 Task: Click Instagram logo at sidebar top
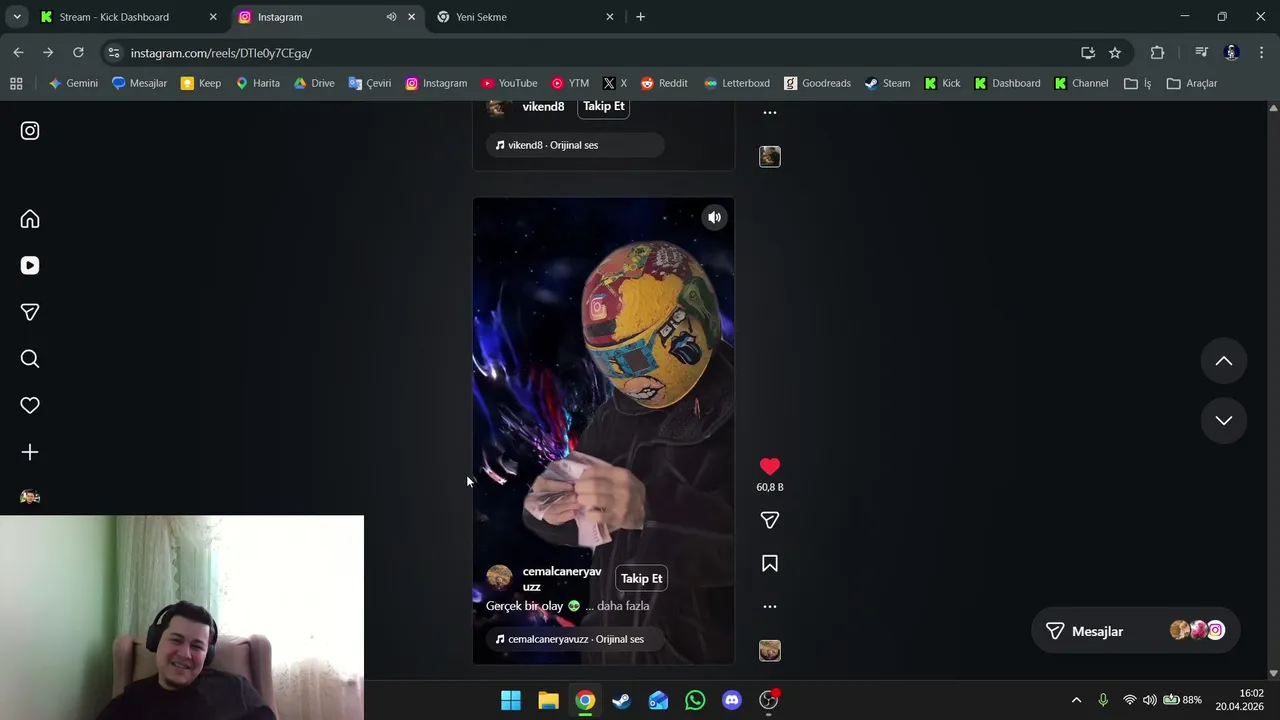coord(30,130)
